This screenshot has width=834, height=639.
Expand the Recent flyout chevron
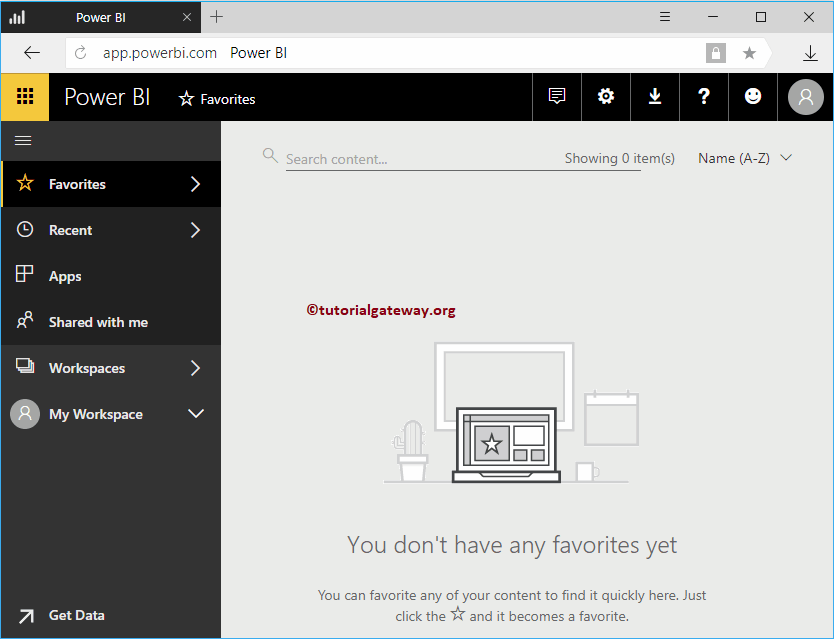(195, 230)
